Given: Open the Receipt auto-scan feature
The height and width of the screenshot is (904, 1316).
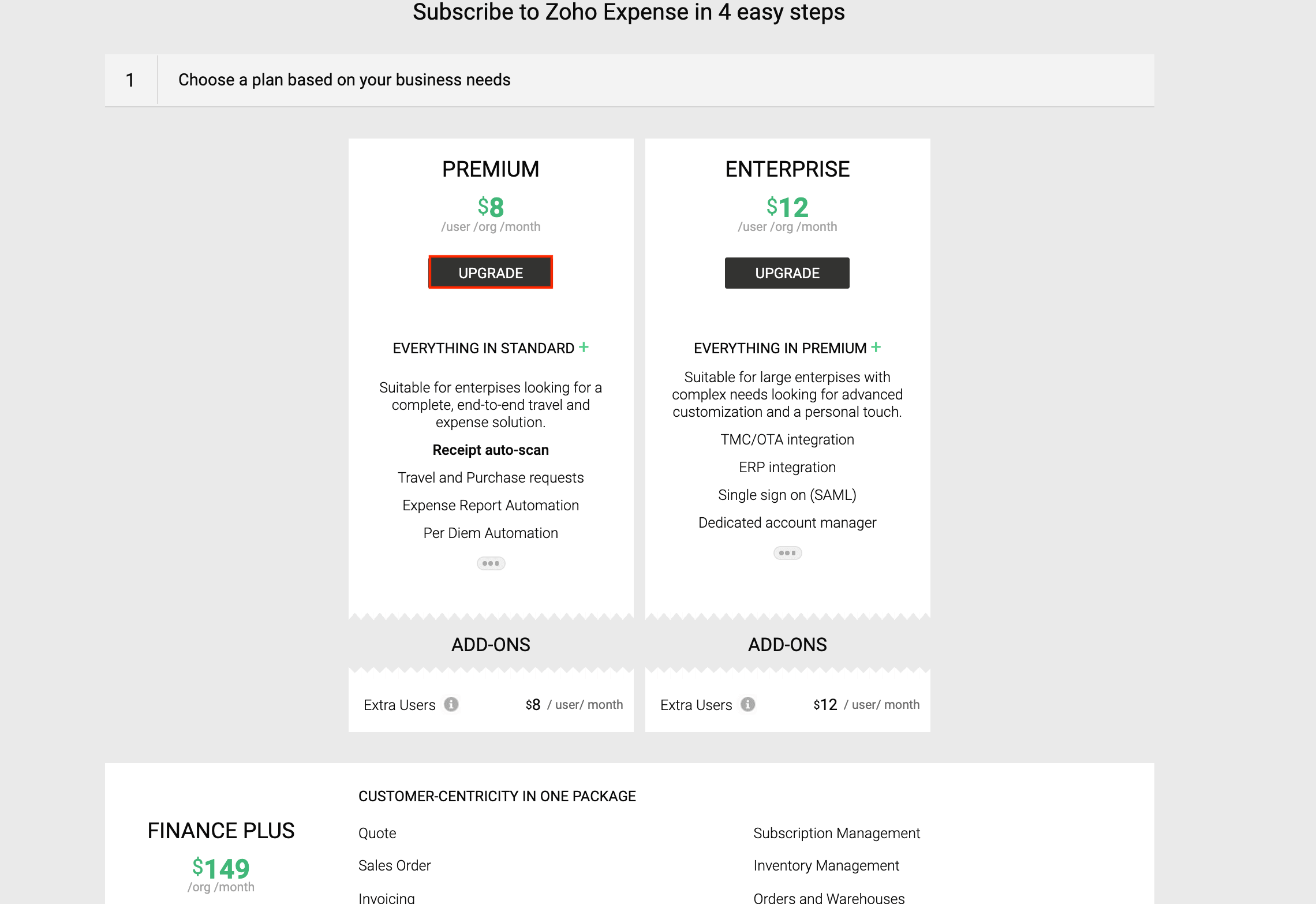Looking at the screenshot, I should [x=490, y=449].
